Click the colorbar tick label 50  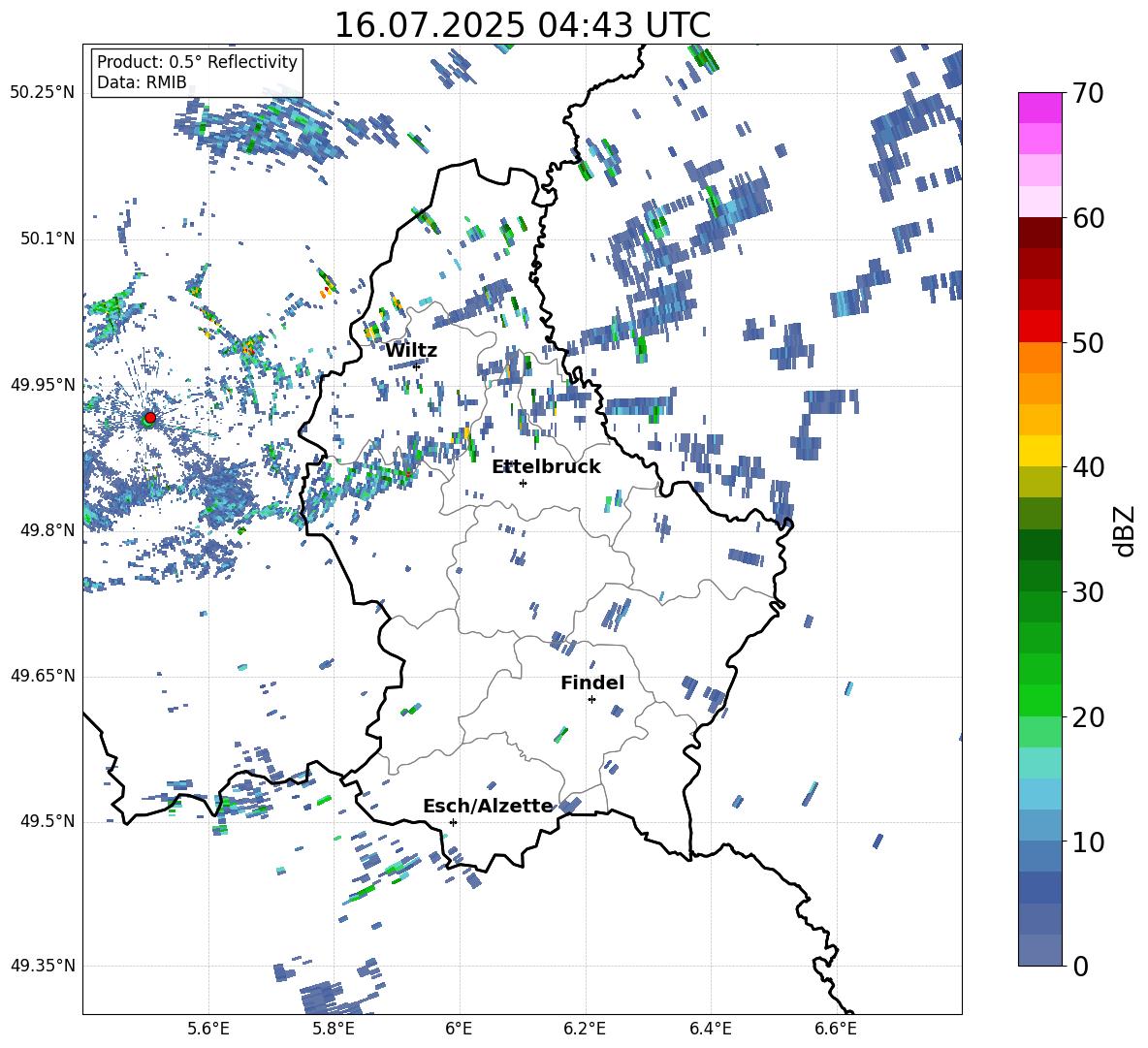click(1088, 342)
